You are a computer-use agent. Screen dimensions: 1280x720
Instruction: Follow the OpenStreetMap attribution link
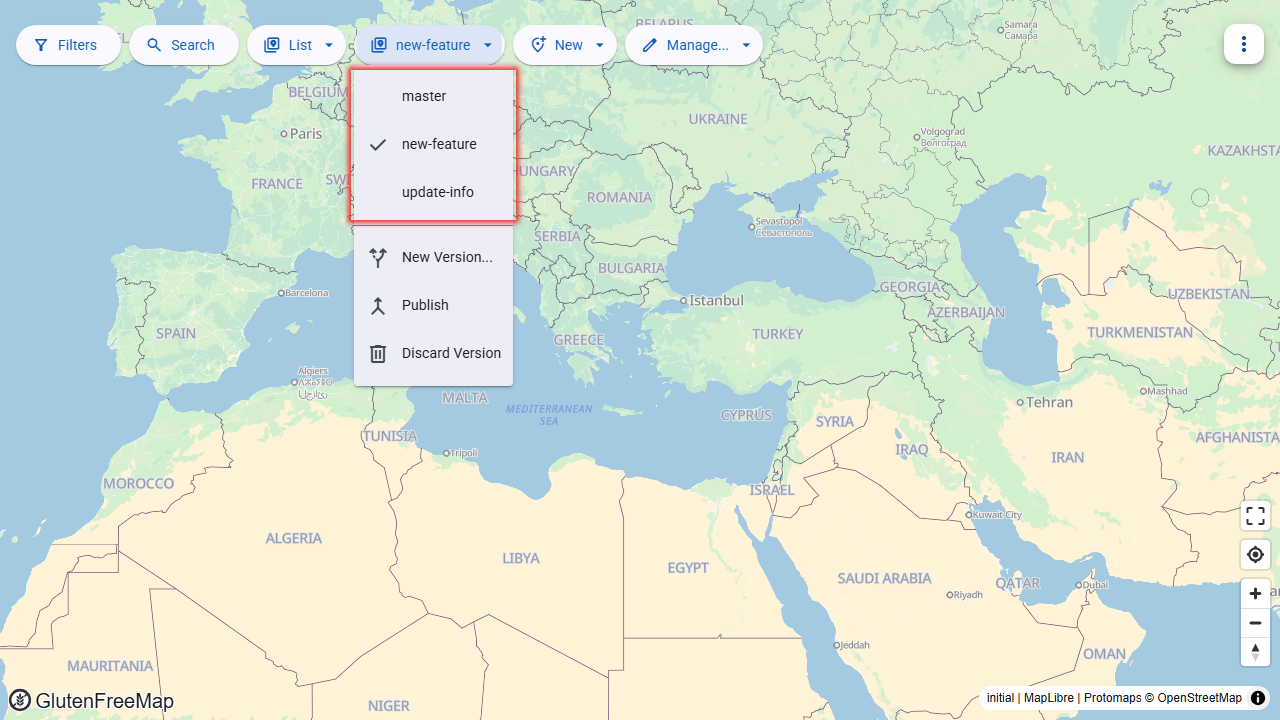[1199, 698]
